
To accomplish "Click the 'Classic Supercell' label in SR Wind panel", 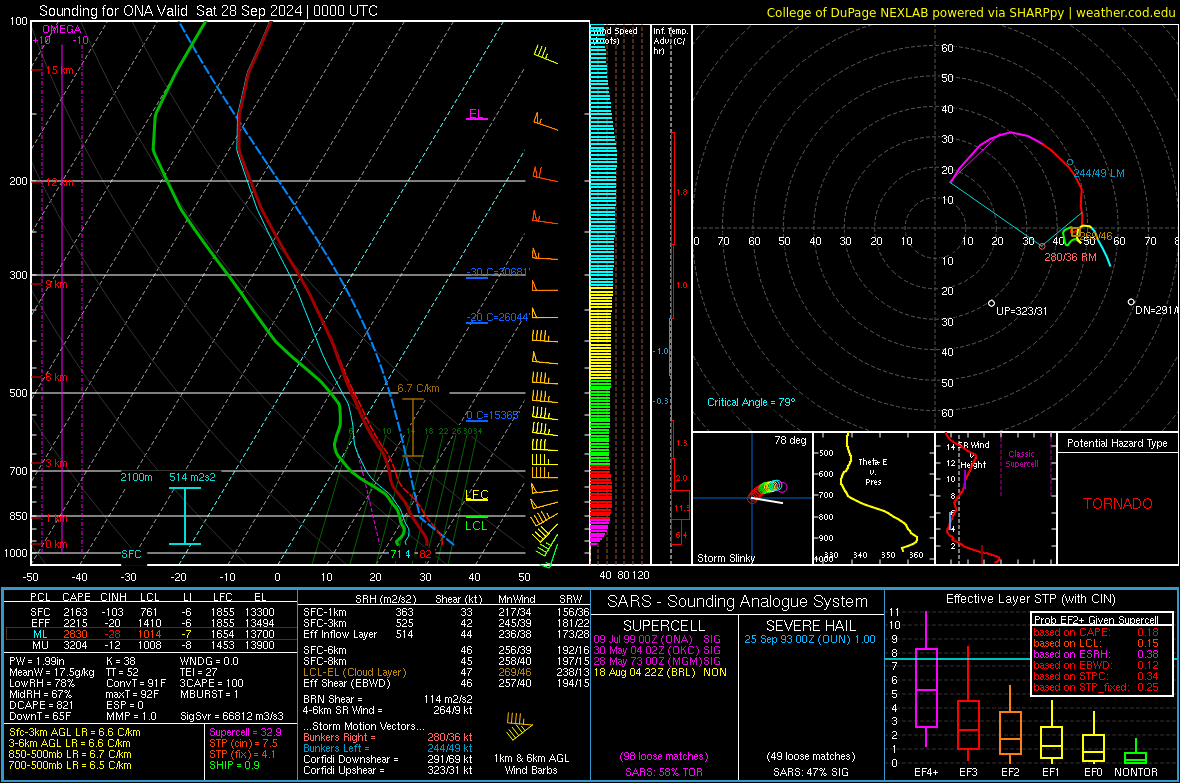I will pyautogui.click(x=1021, y=459).
